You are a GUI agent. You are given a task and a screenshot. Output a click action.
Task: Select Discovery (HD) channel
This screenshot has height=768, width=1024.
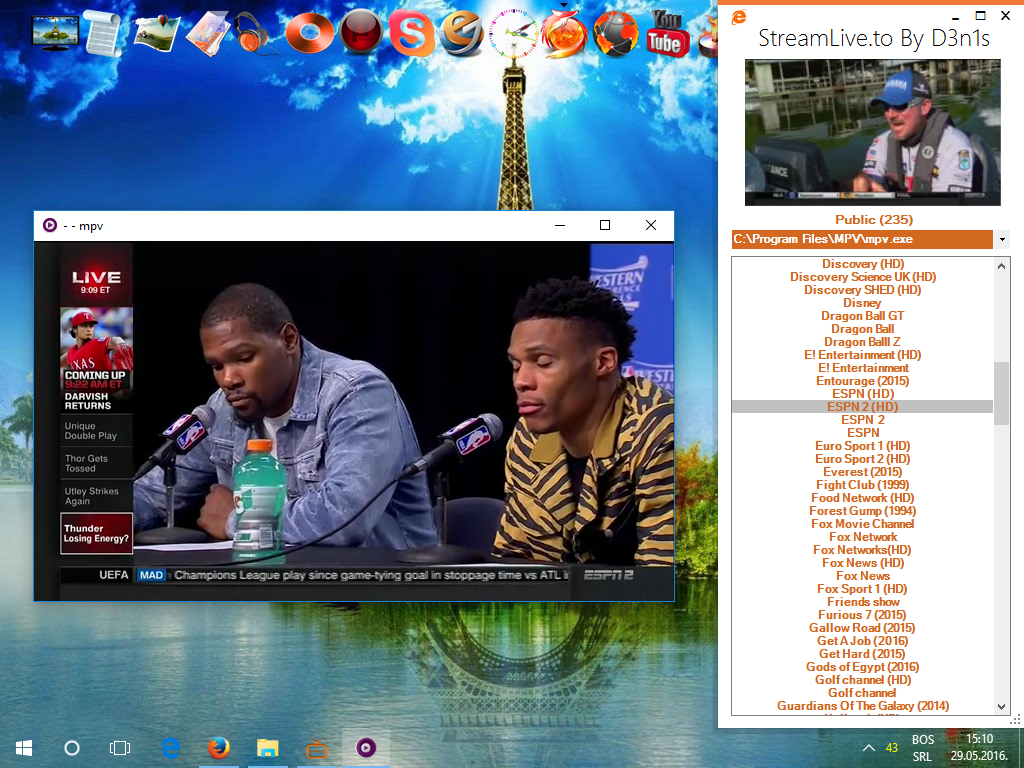[863, 264]
